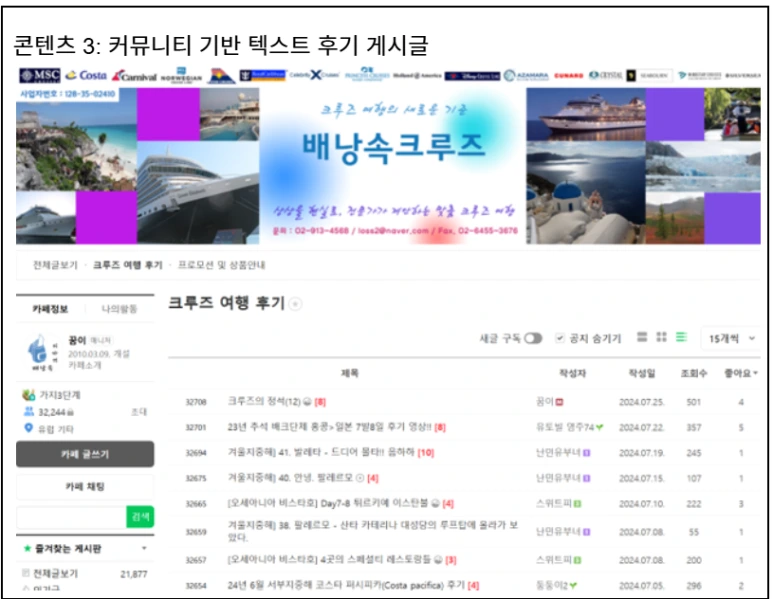Open the 카페소개 link
The image size is (773, 599).
(85, 365)
